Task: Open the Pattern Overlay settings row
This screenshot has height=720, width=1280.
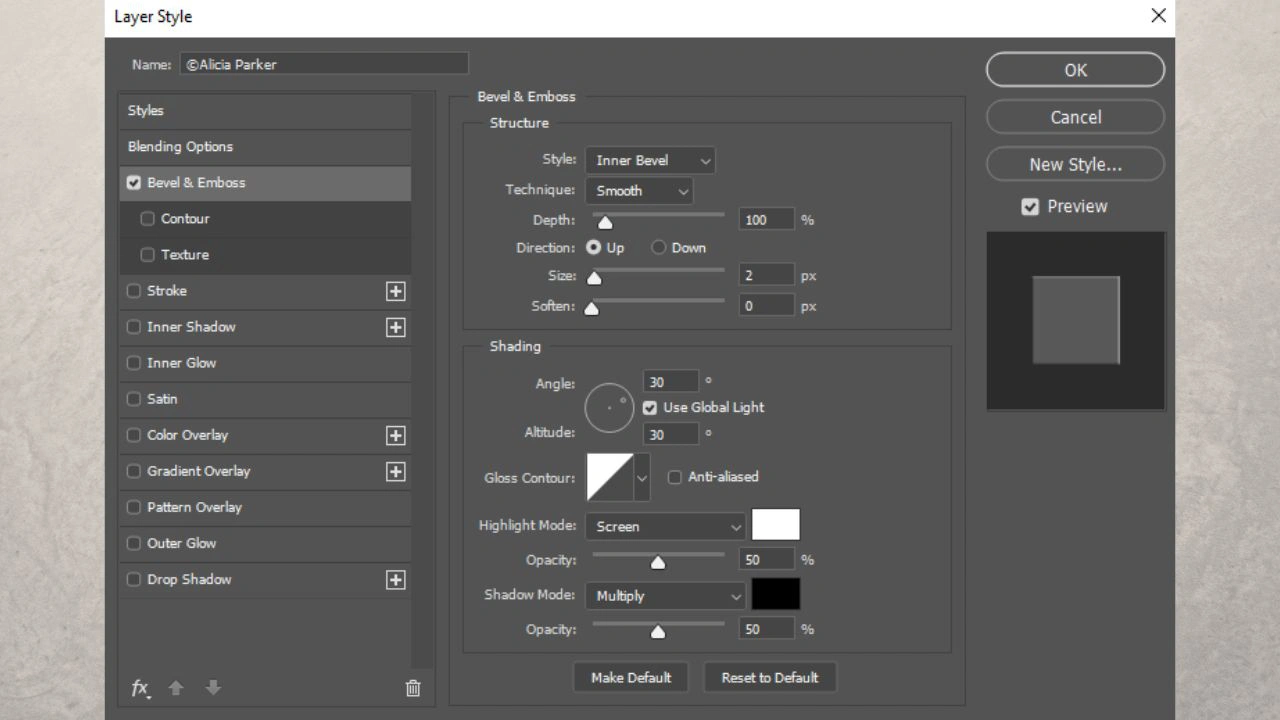Action: tap(265, 507)
